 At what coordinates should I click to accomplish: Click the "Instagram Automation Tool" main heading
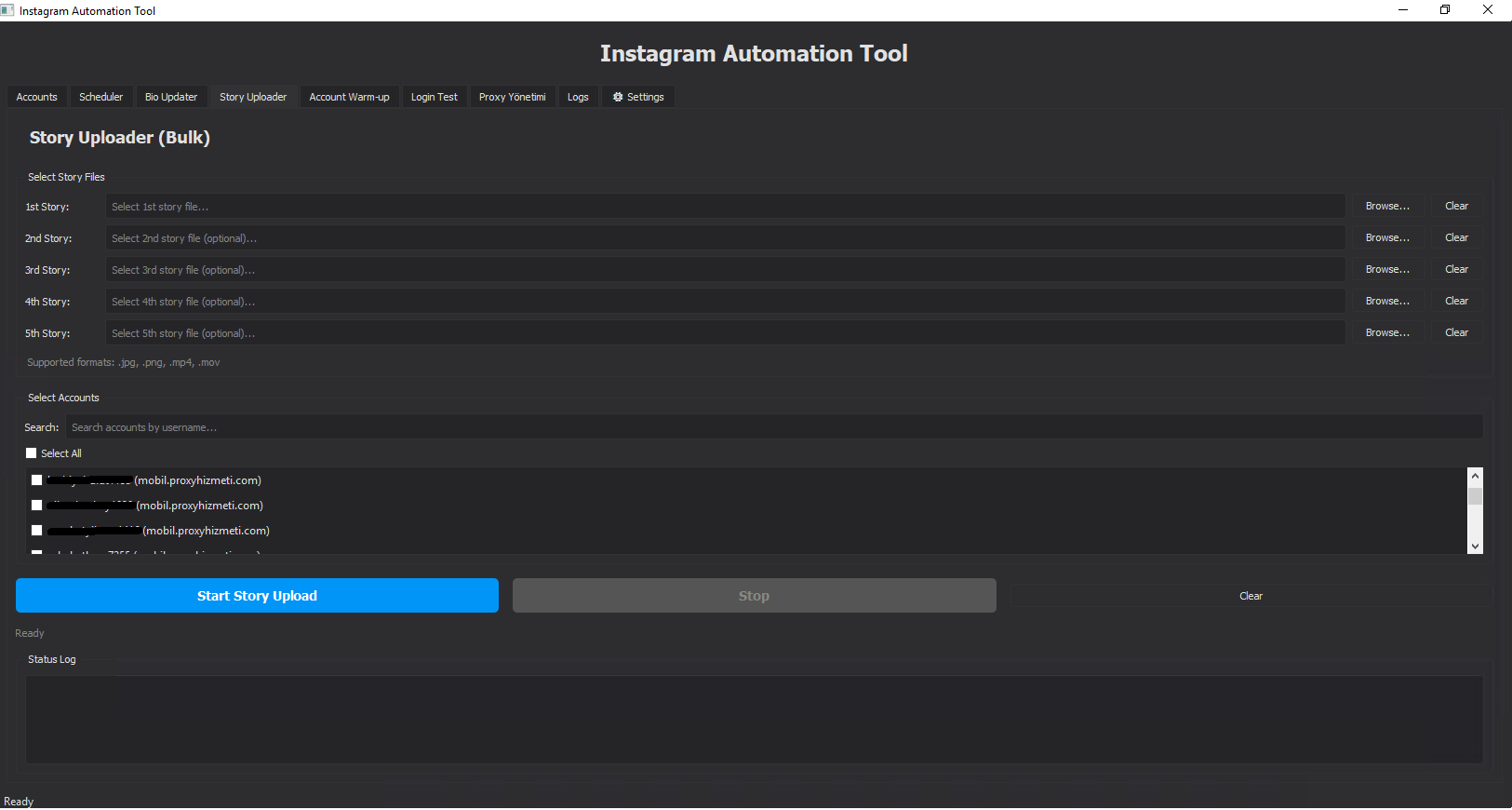[x=754, y=54]
